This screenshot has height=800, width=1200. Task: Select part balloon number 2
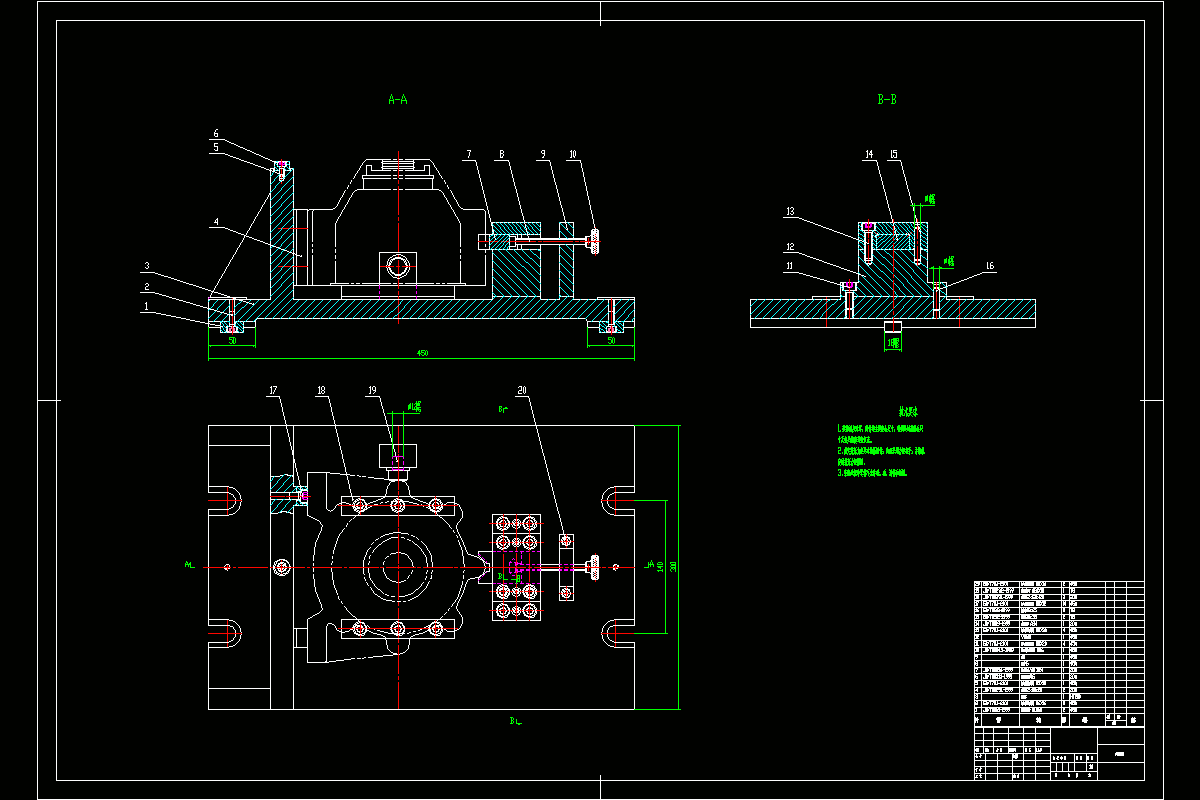(145, 287)
